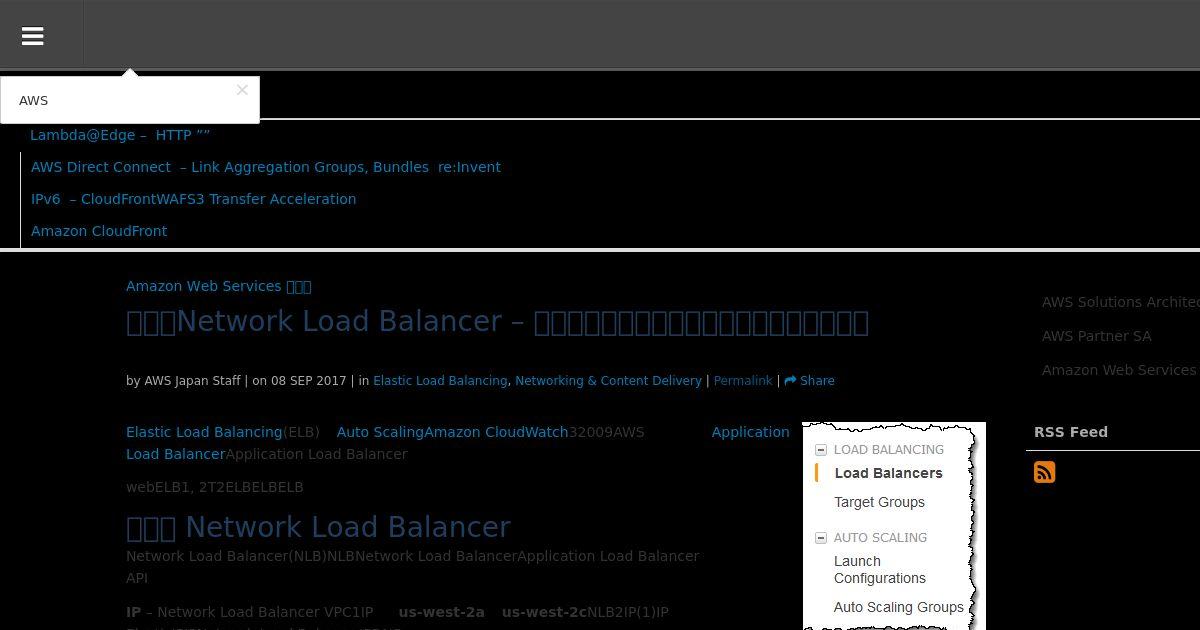
Task: Collapse the LOAD BALANCING section
Action: click(x=821, y=450)
